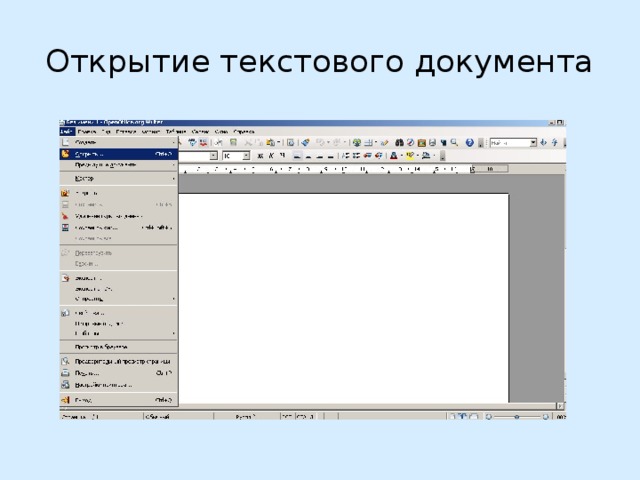Click the Файл (File) menu title
Viewport: 640px width, 480px height.
(67, 131)
